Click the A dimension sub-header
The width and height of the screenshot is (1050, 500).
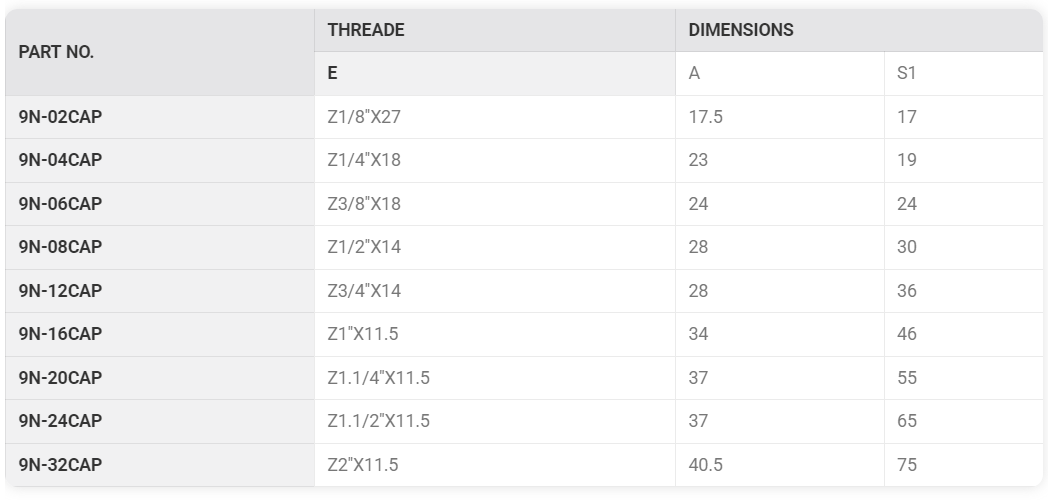tap(779, 74)
